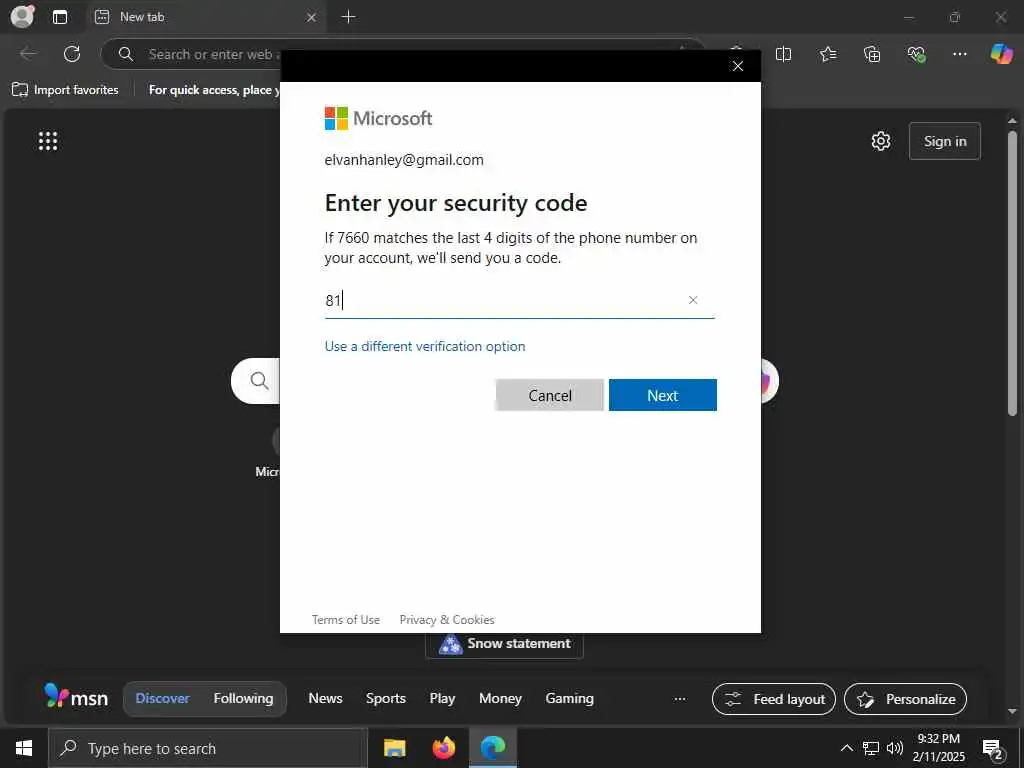Image resolution: width=1024 pixels, height=768 pixels.
Task: Click the Edge taskbar icon
Action: 493,748
